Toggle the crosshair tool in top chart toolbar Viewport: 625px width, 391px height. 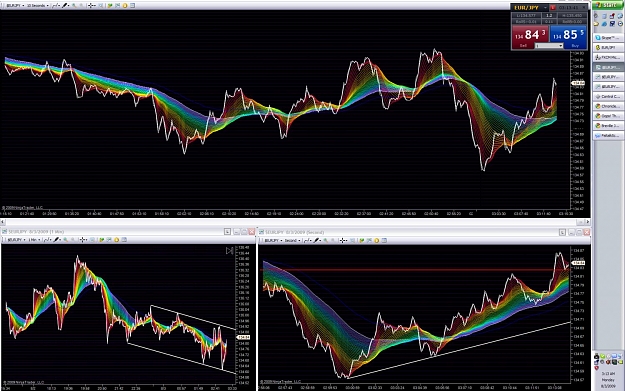[92, 6]
